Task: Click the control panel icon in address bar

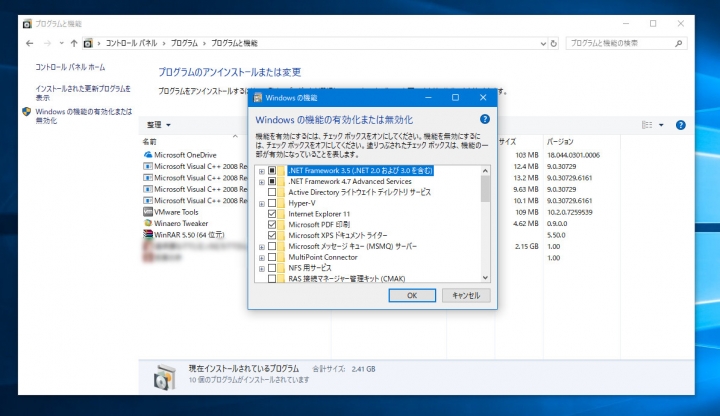Action: click(x=88, y=43)
